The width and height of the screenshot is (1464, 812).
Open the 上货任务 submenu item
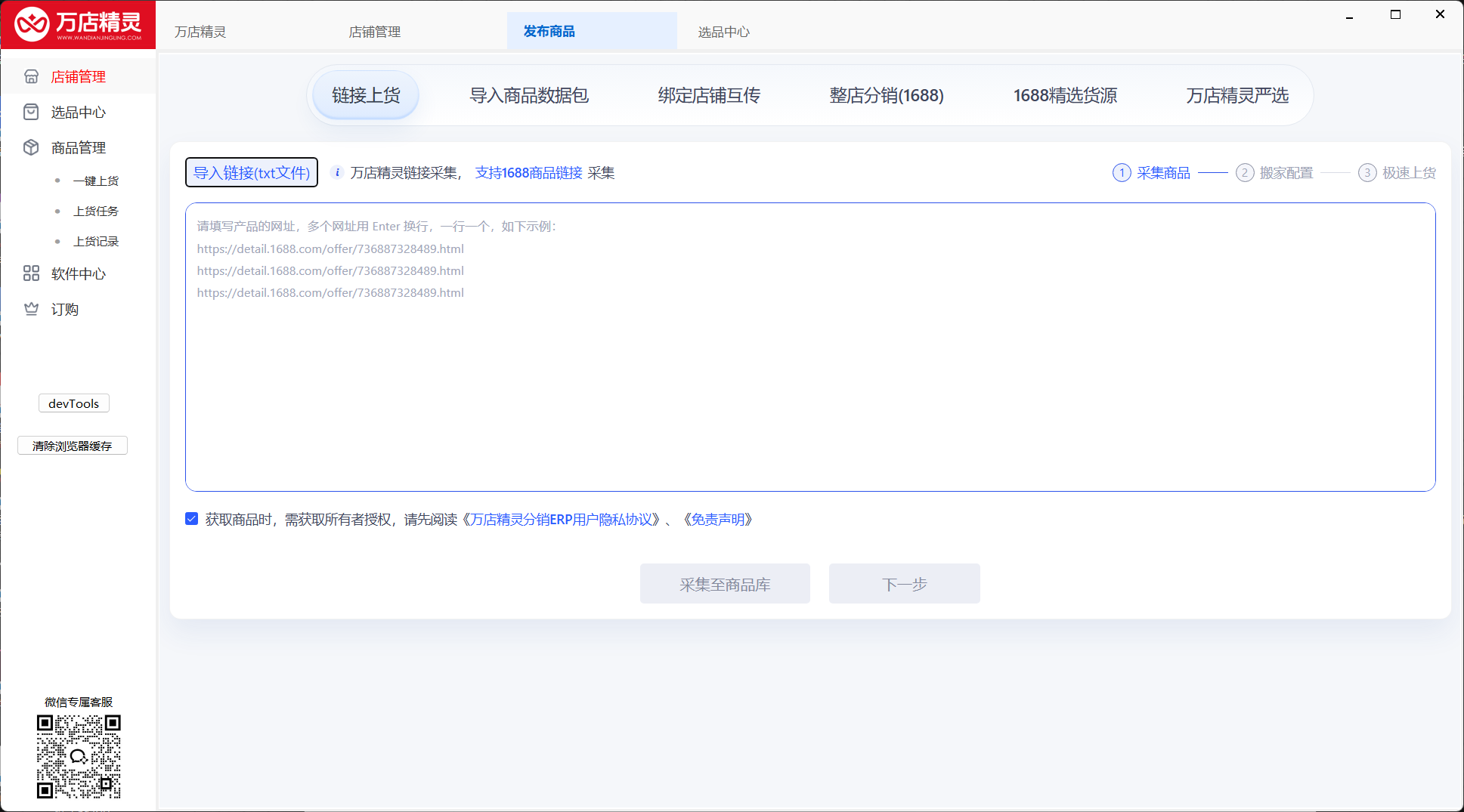pyautogui.click(x=96, y=211)
